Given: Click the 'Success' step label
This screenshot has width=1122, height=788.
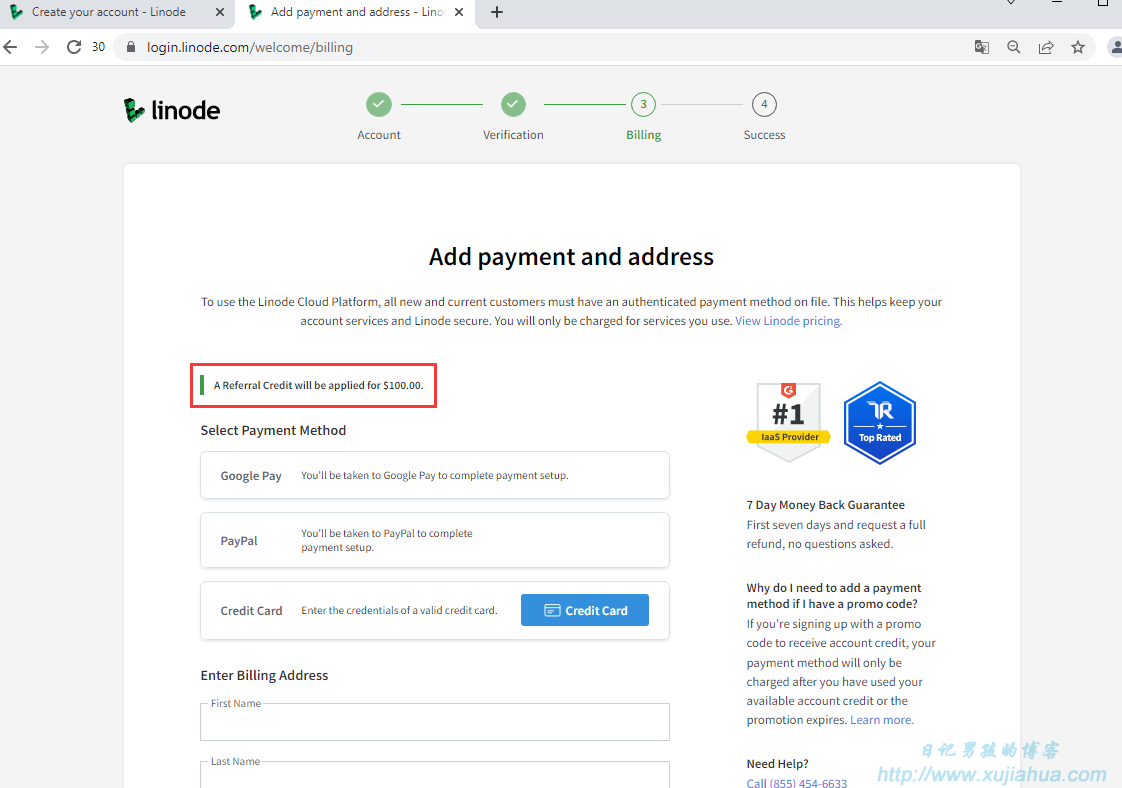Looking at the screenshot, I should [764, 135].
